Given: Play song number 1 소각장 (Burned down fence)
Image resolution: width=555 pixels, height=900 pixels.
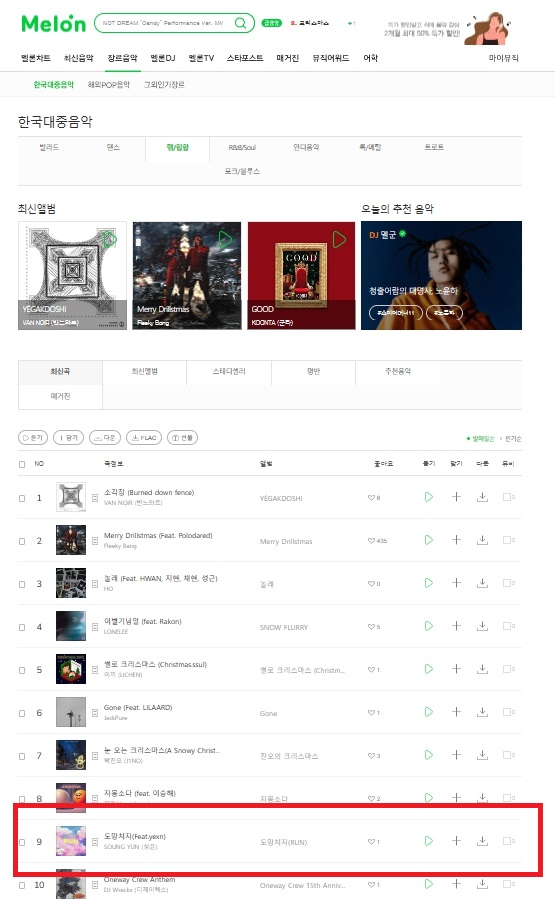Looking at the screenshot, I should pyautogui.click(x=429, y=497).
